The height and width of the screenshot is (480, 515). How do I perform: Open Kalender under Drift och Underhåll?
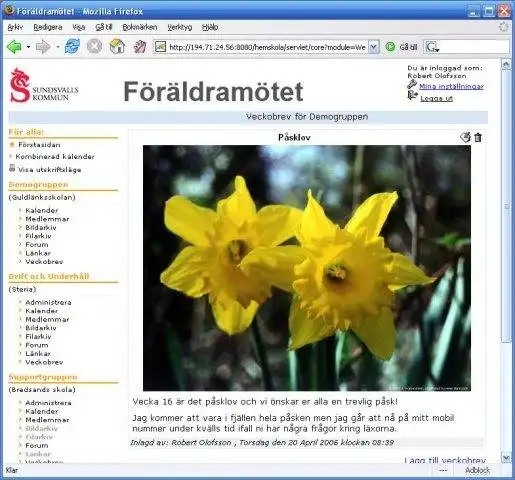pyautogui.click(x=42, y=311)
